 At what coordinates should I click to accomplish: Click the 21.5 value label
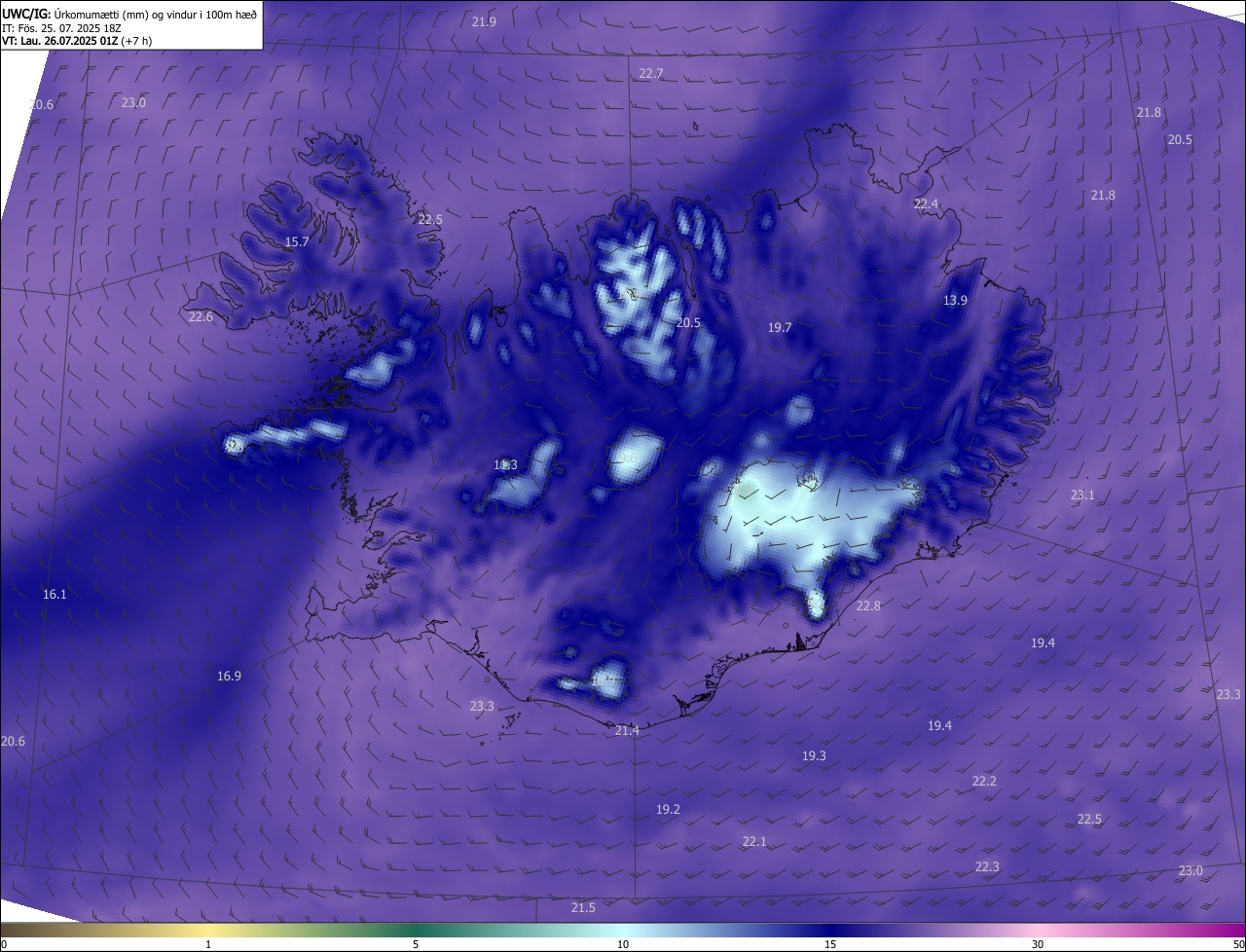(x=583, y=907)
